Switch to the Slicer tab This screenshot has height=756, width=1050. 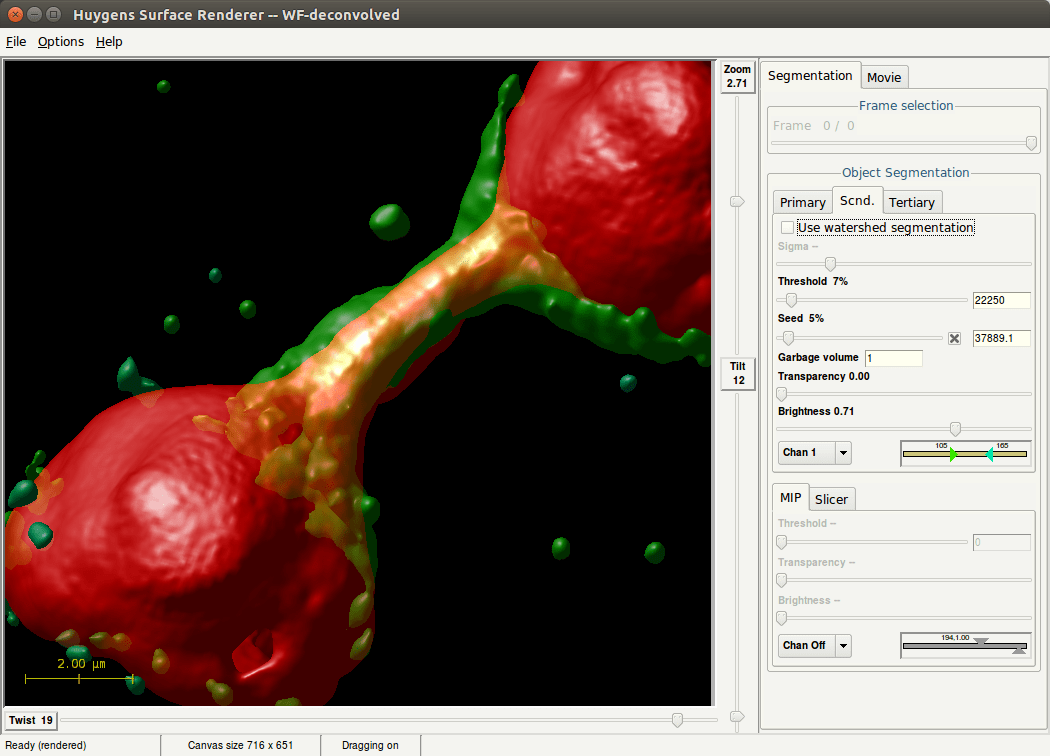pos(831,499)
